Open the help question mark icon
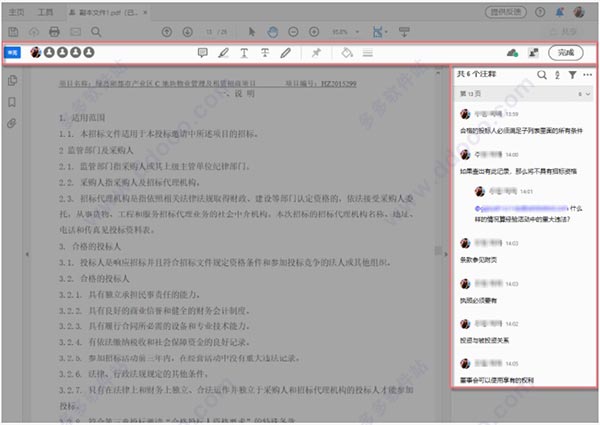This screenshot has width=600, height=425. point(540,12)
